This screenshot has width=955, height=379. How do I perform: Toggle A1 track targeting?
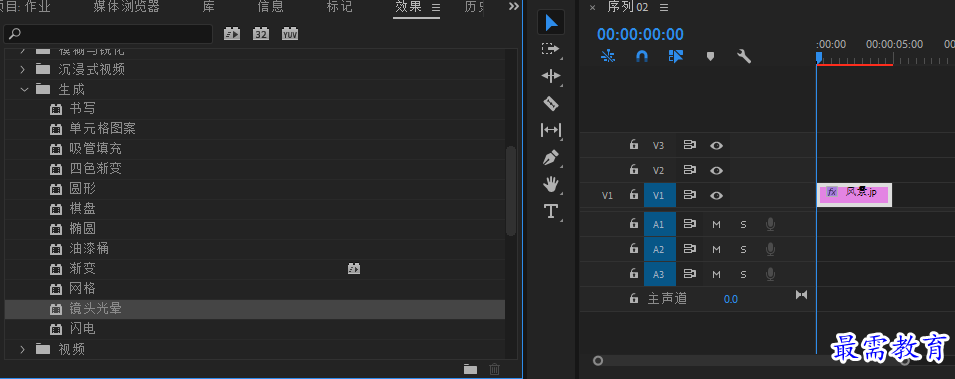[x=660, y=224]
